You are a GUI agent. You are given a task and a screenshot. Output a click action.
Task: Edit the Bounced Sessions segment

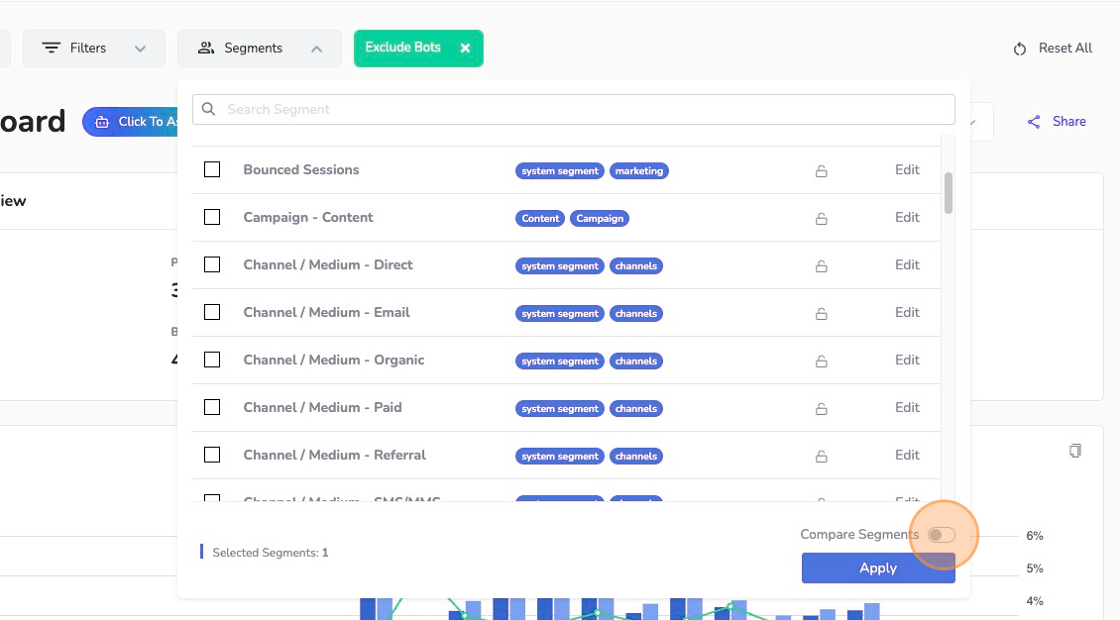907,169
